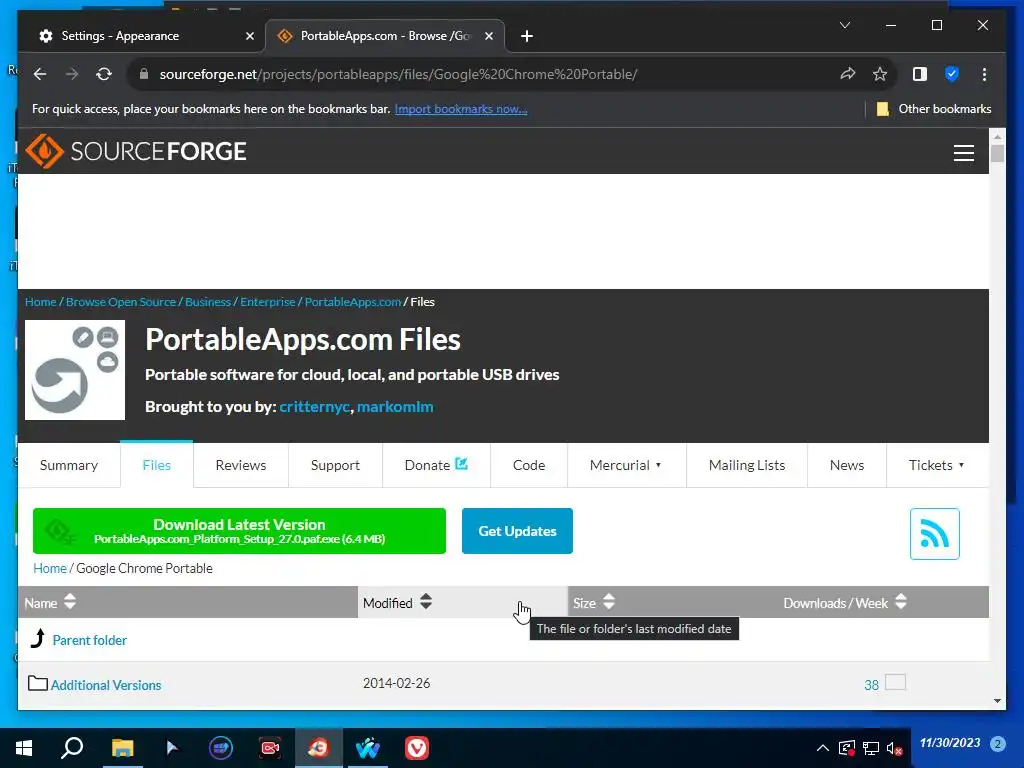View site information via lock icon
The height and width of the screenshot is (768, 1024).
(x=144, y=74)
